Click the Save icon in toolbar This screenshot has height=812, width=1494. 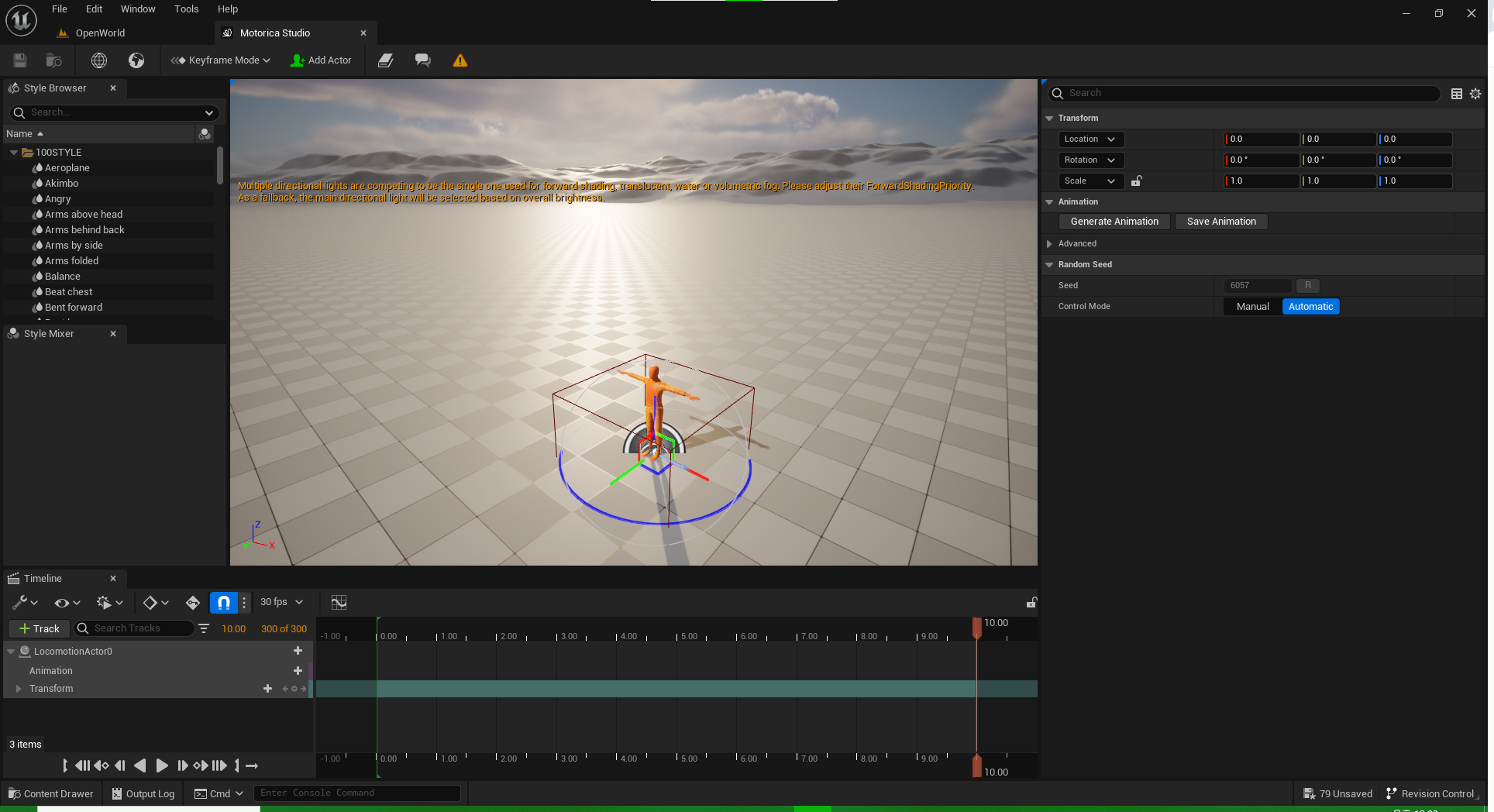[20, 60]
